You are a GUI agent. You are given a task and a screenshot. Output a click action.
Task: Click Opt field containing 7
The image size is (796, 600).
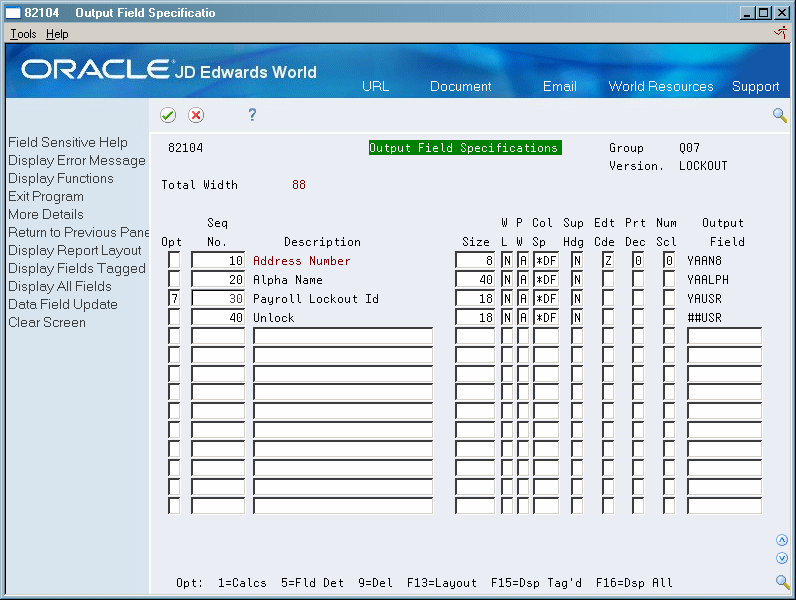pyautogui.click(x=174, y=298)
